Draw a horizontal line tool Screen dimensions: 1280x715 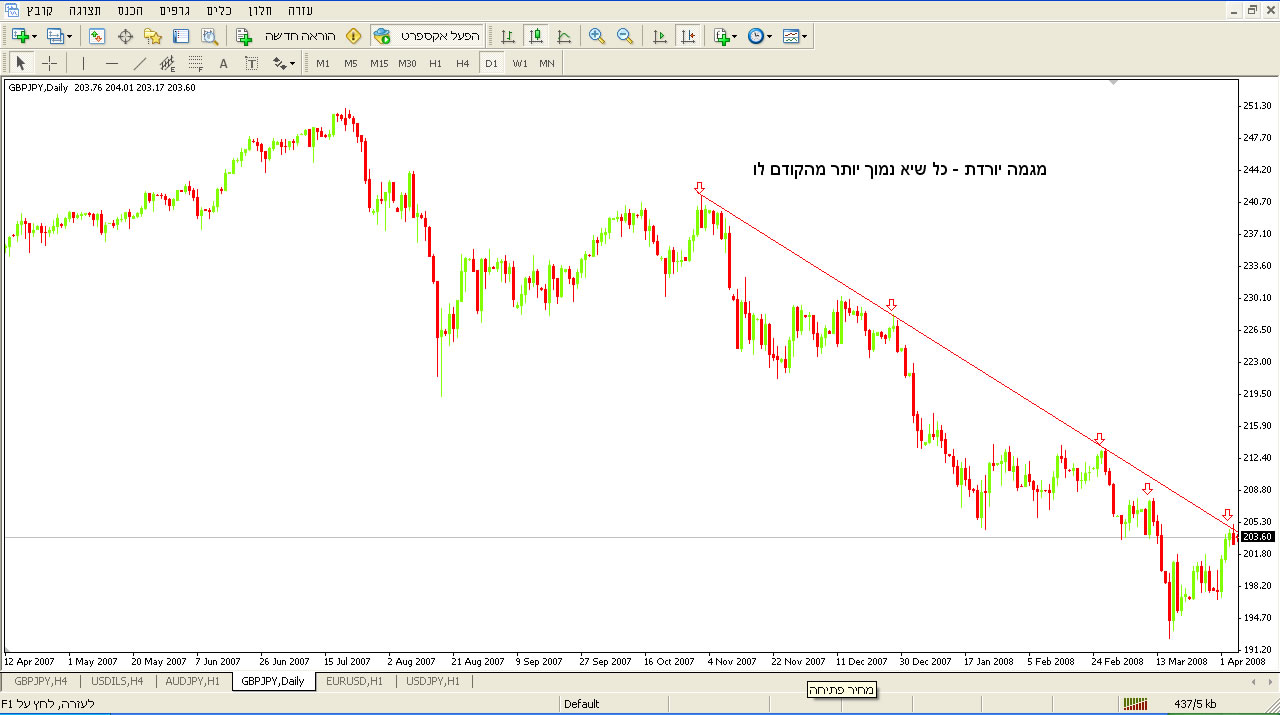(112, 63)
